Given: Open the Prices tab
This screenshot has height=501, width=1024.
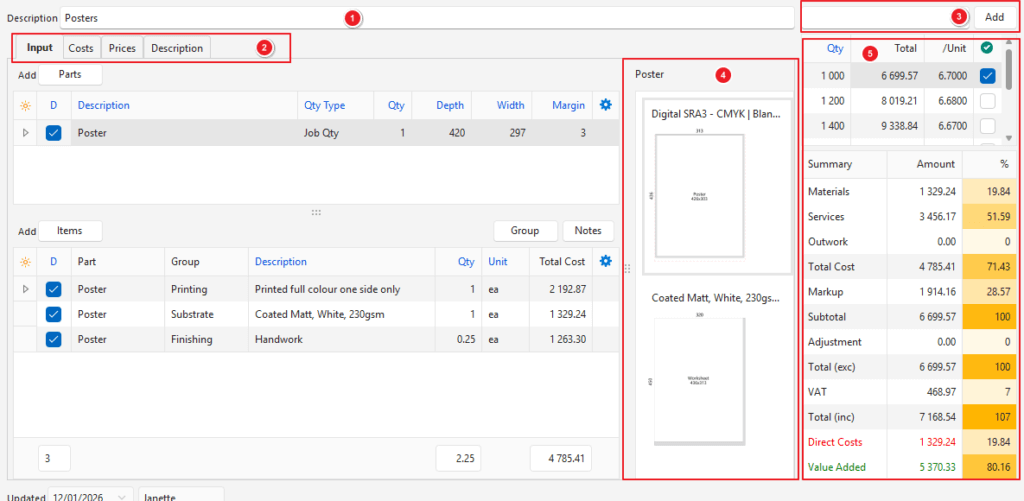Looking at the screenshot, I should [x=122, y=48].
